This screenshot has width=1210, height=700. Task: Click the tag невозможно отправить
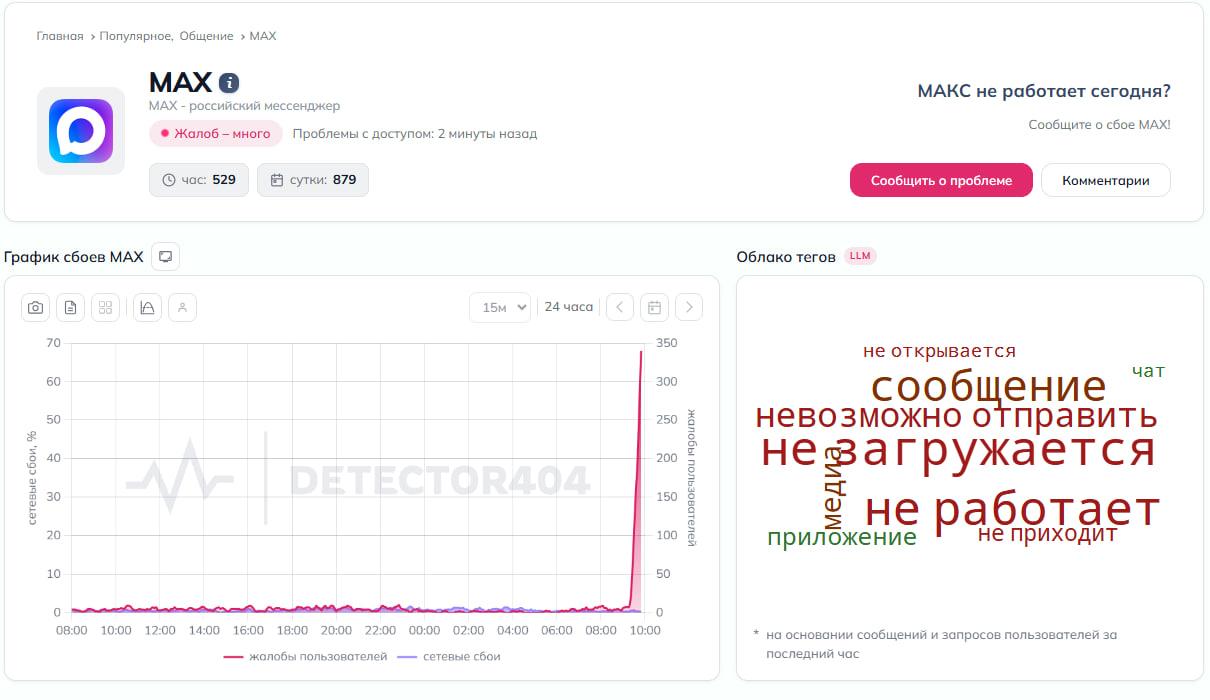point(956,416)
